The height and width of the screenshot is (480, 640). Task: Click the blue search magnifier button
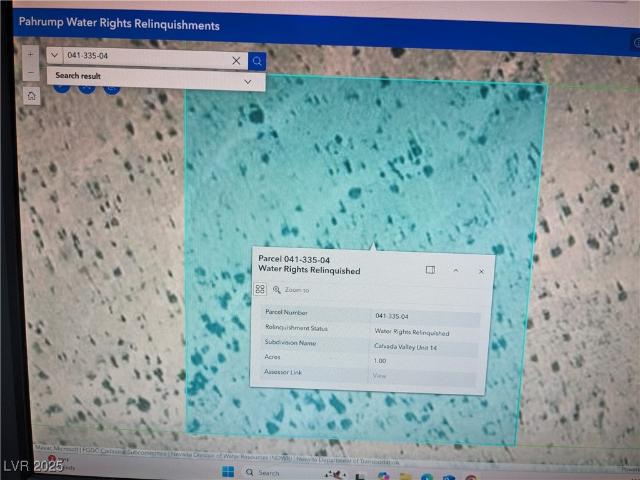coord(257,61)
